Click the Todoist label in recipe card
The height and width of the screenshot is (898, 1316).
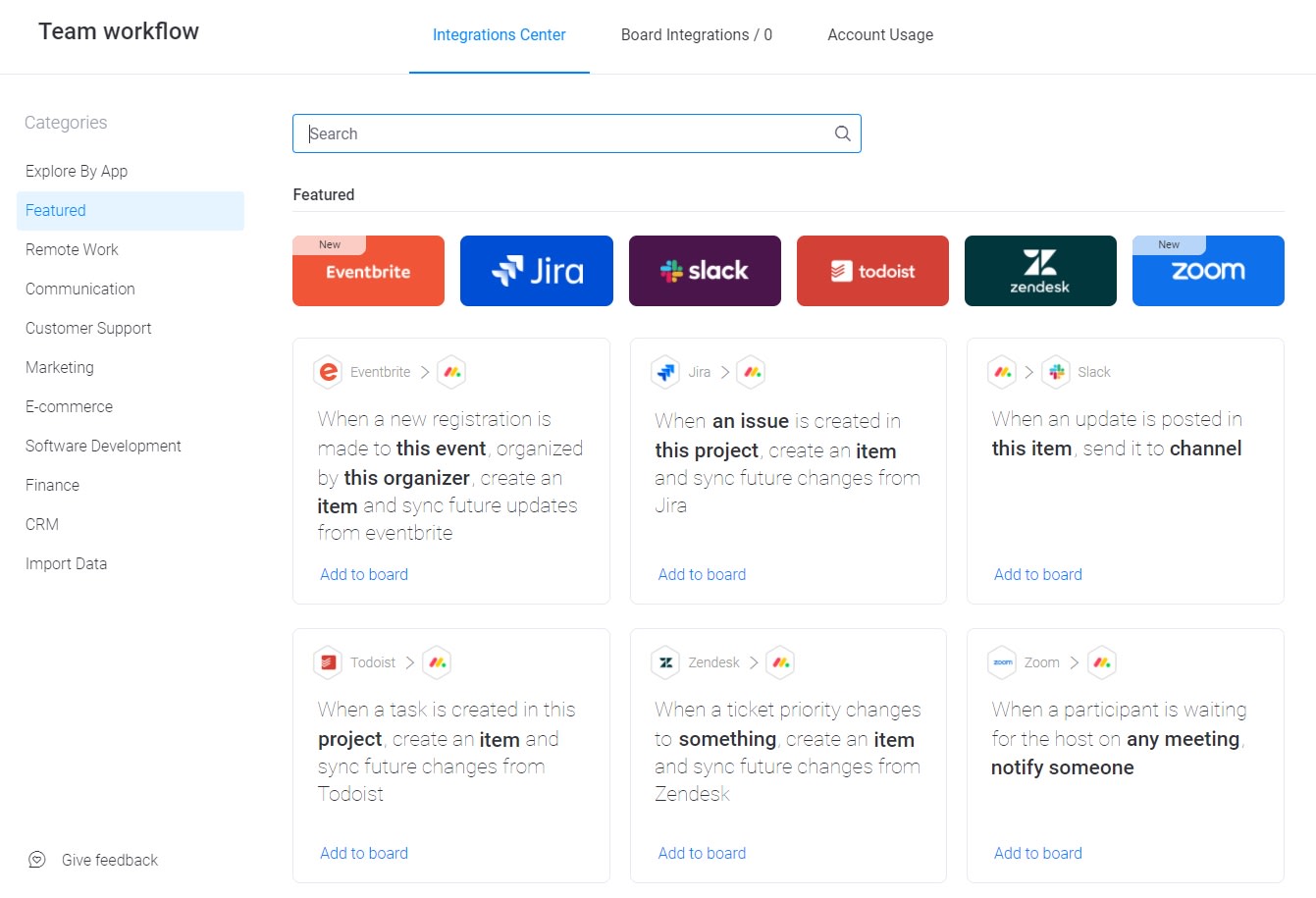click(x=373, y=662)
